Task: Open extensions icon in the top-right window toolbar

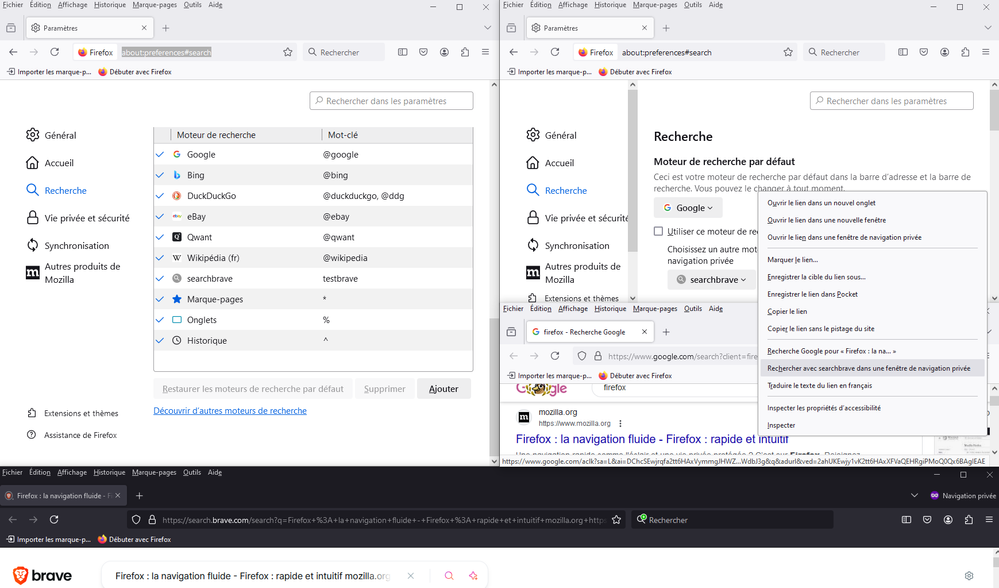Action: (x=965, y=52)
